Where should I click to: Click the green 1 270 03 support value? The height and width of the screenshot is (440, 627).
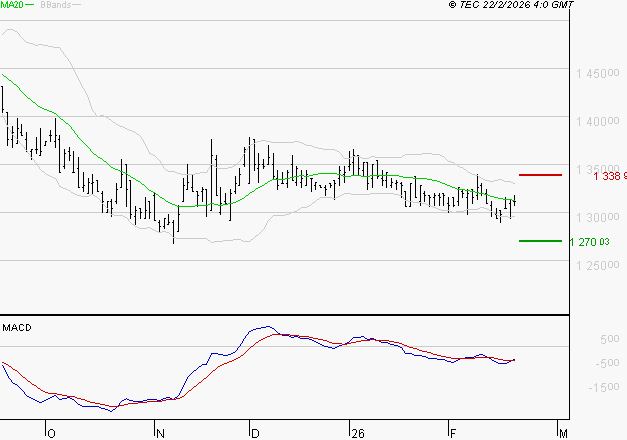(x=589, y=242)
